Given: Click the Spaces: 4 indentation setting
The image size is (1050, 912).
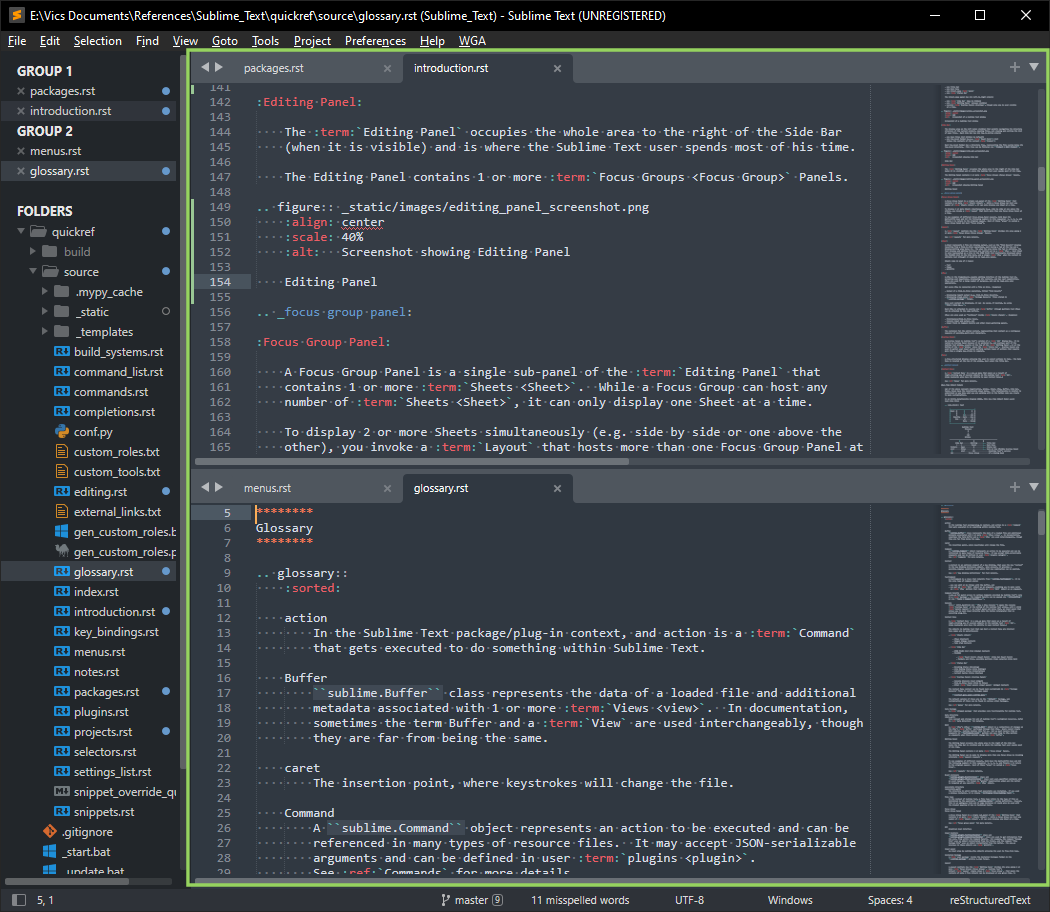Looking at the screenshot, I should (x=889, y=900).
